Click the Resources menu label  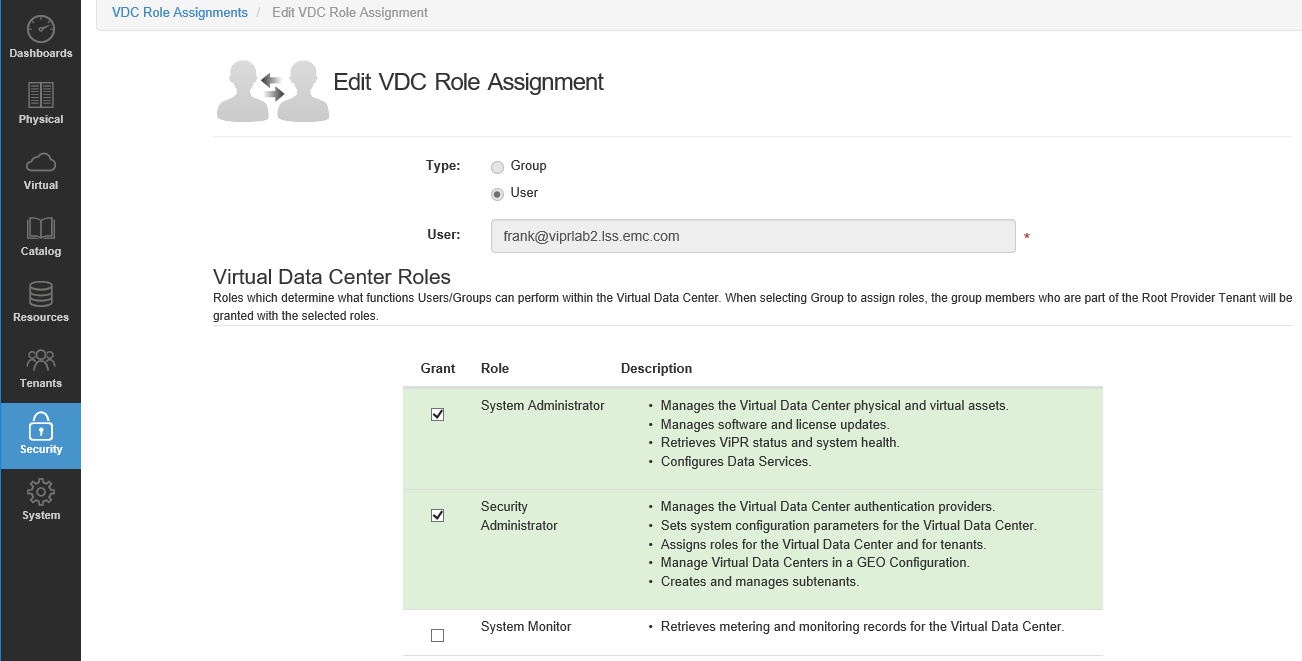[41, 317]
